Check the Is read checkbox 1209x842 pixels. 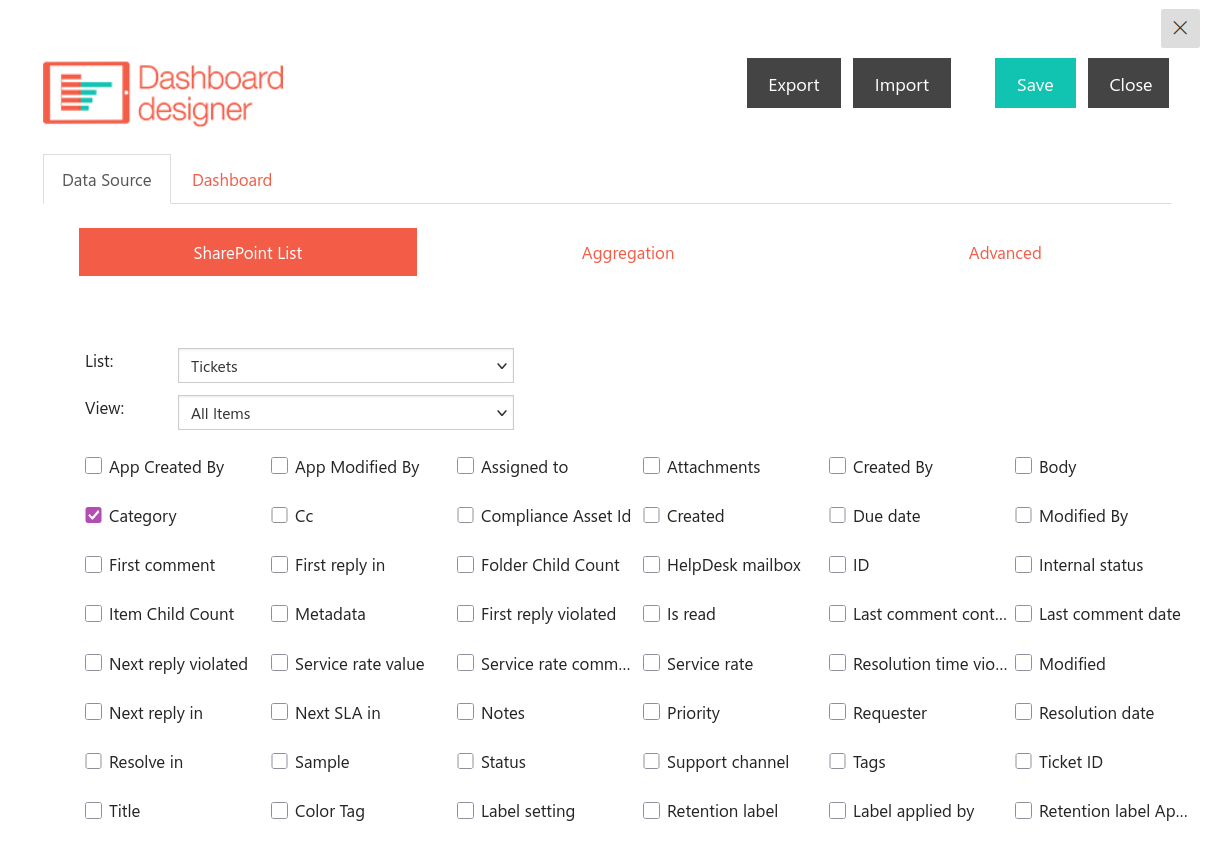click(651, 613)
